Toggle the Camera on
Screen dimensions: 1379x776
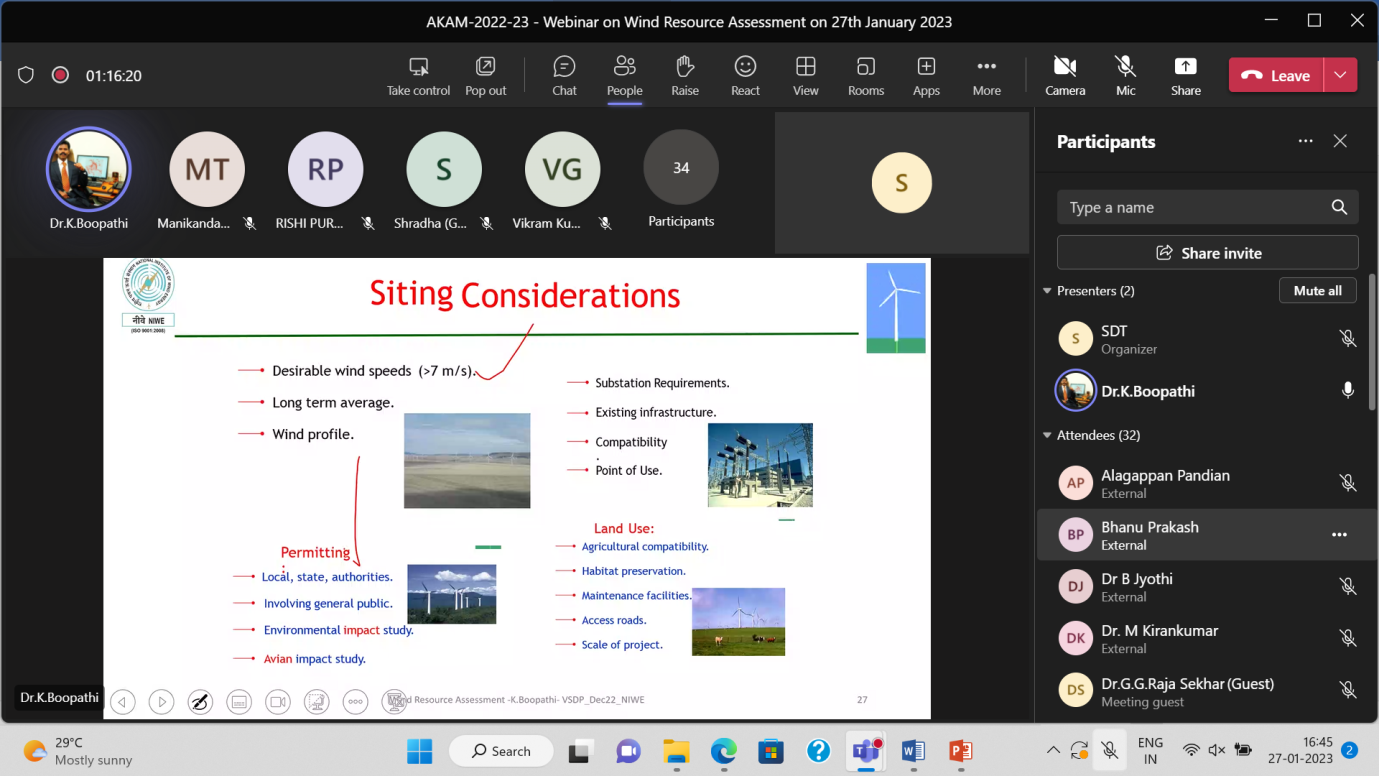click(1065, 75)
